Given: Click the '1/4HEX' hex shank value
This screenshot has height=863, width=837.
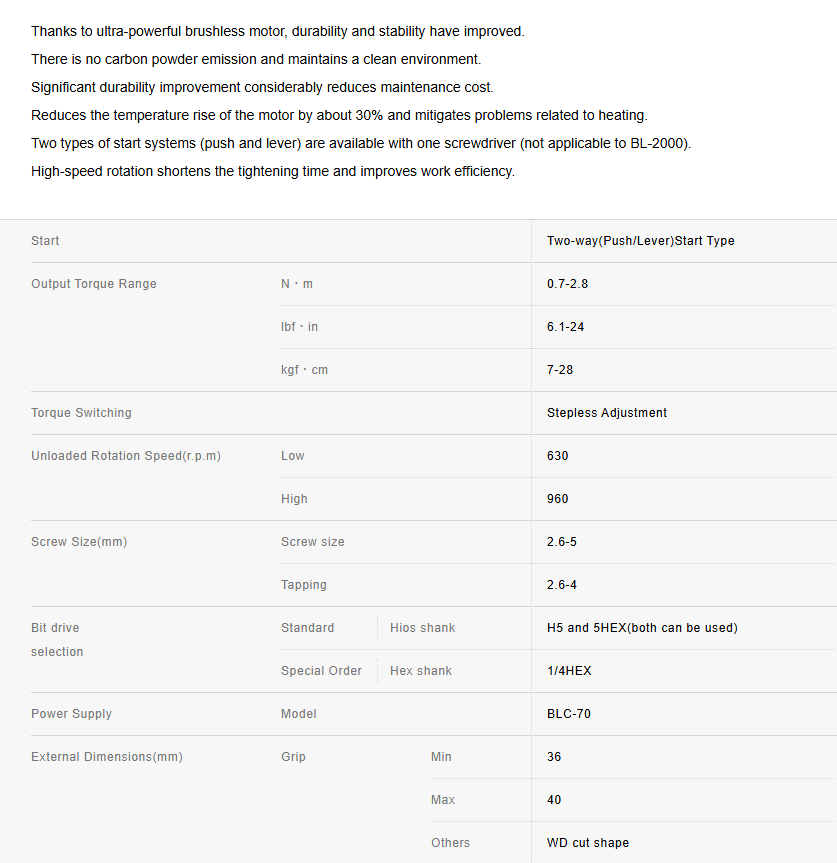Looking at the screenshot, I should [x=569, y=671].
